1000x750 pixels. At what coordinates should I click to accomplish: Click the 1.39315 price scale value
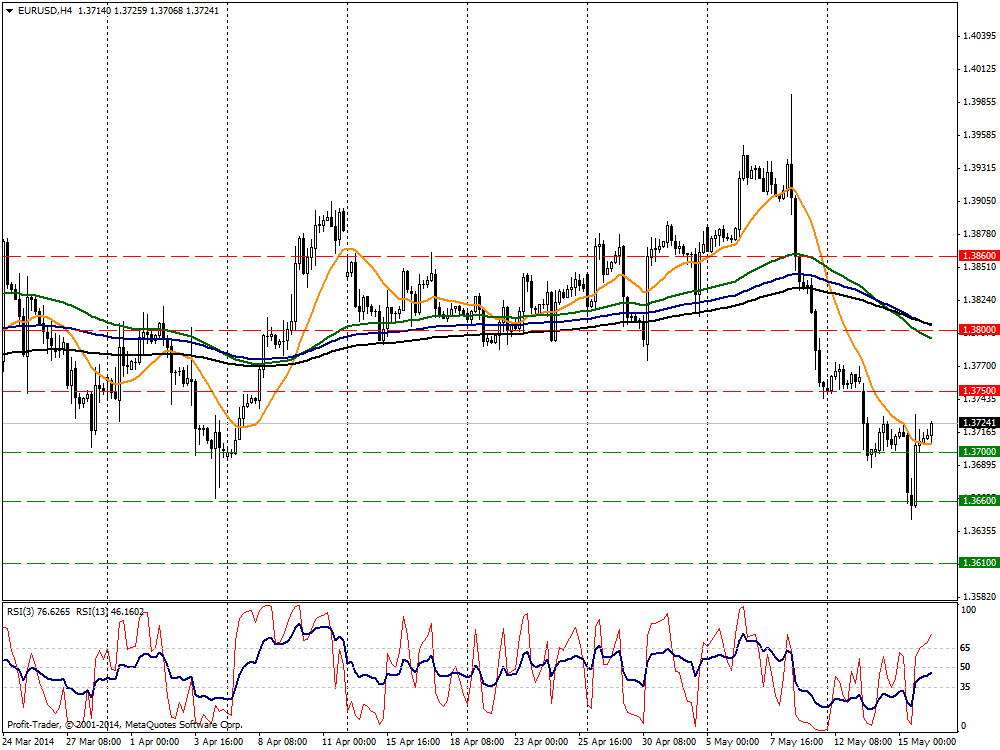[x=980, y=168]
